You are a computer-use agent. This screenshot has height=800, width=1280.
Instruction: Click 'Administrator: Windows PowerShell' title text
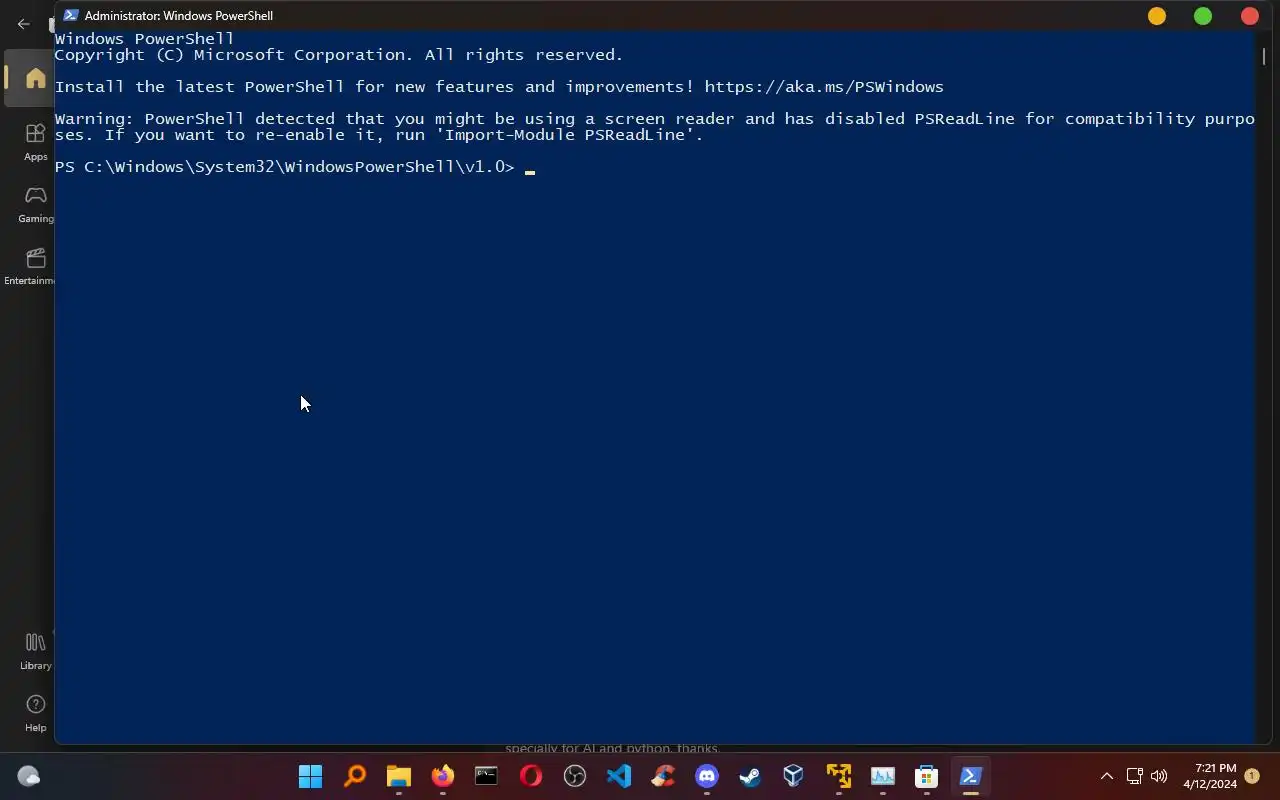pos(179,15)
